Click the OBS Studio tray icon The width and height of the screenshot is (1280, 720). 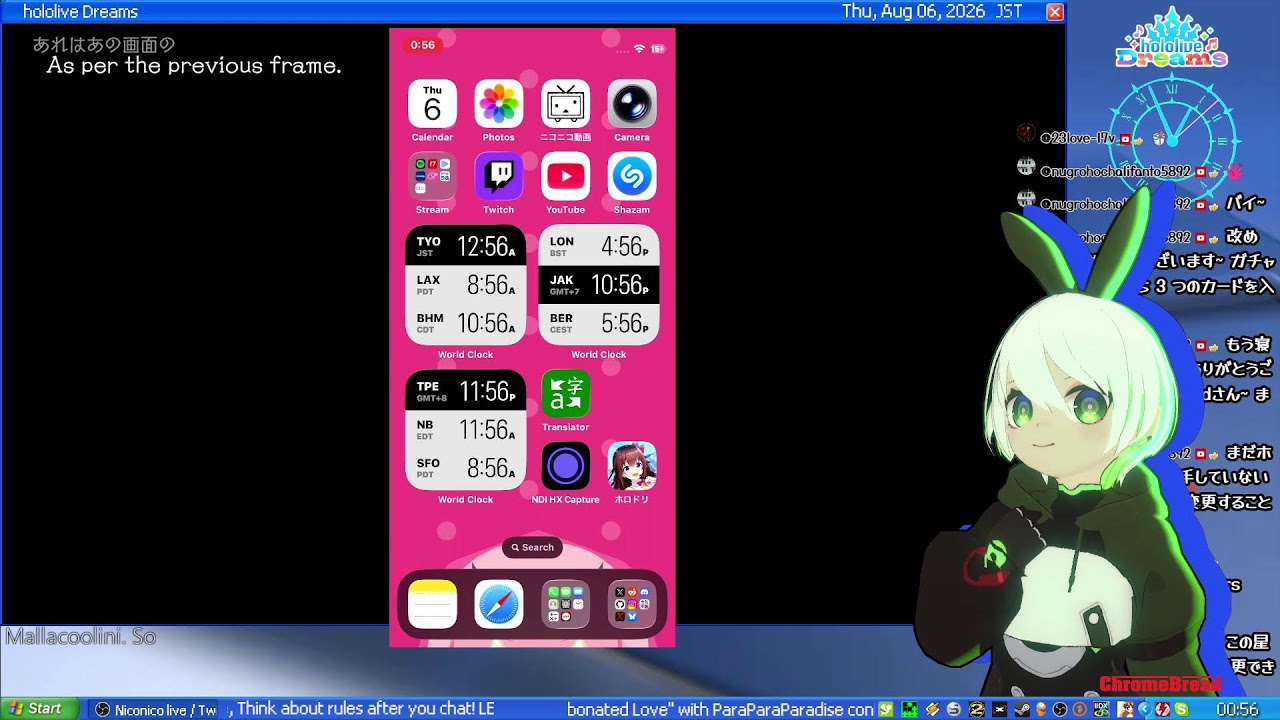(1059, 709)
